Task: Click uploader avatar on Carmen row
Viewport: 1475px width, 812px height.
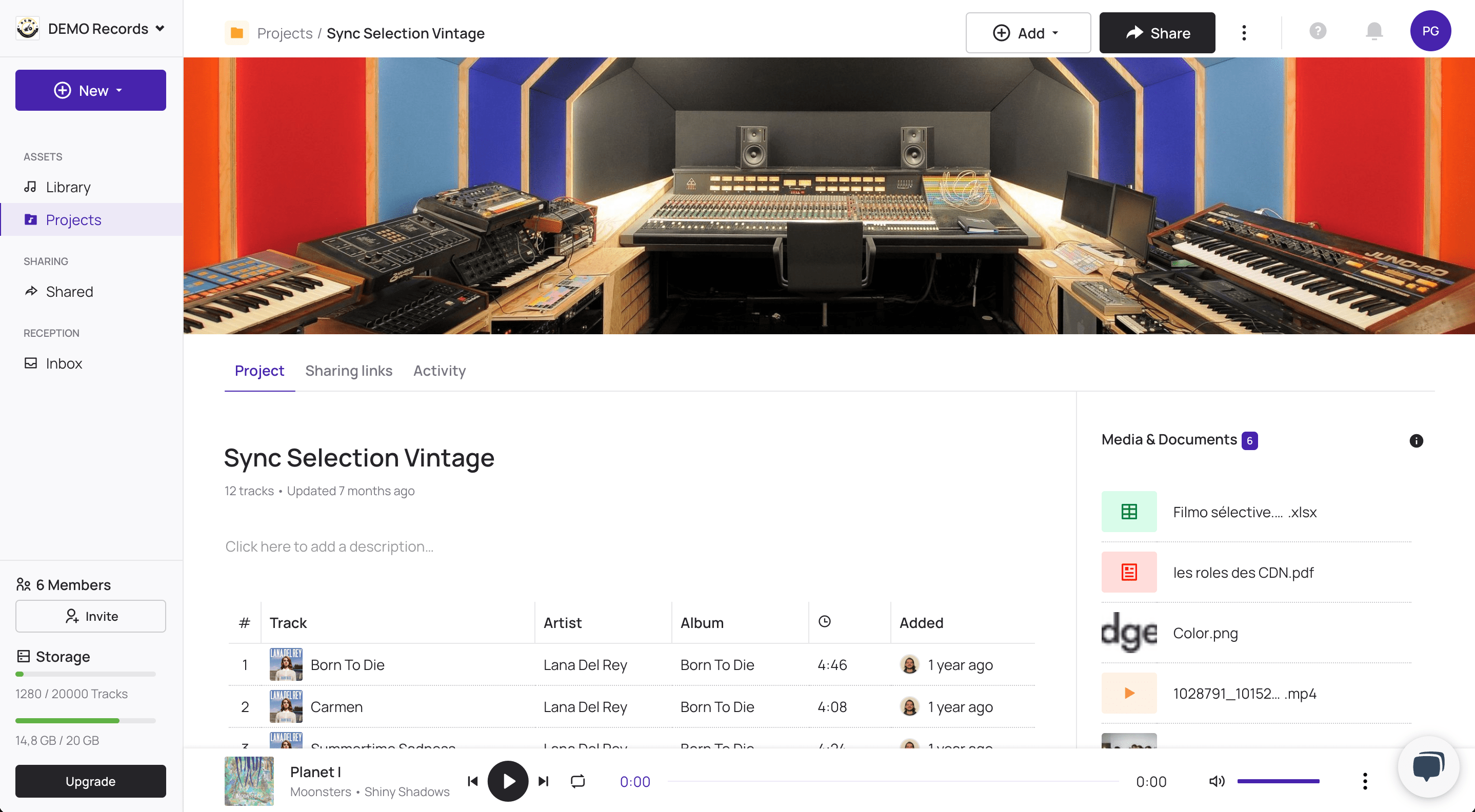Action: 909,707
